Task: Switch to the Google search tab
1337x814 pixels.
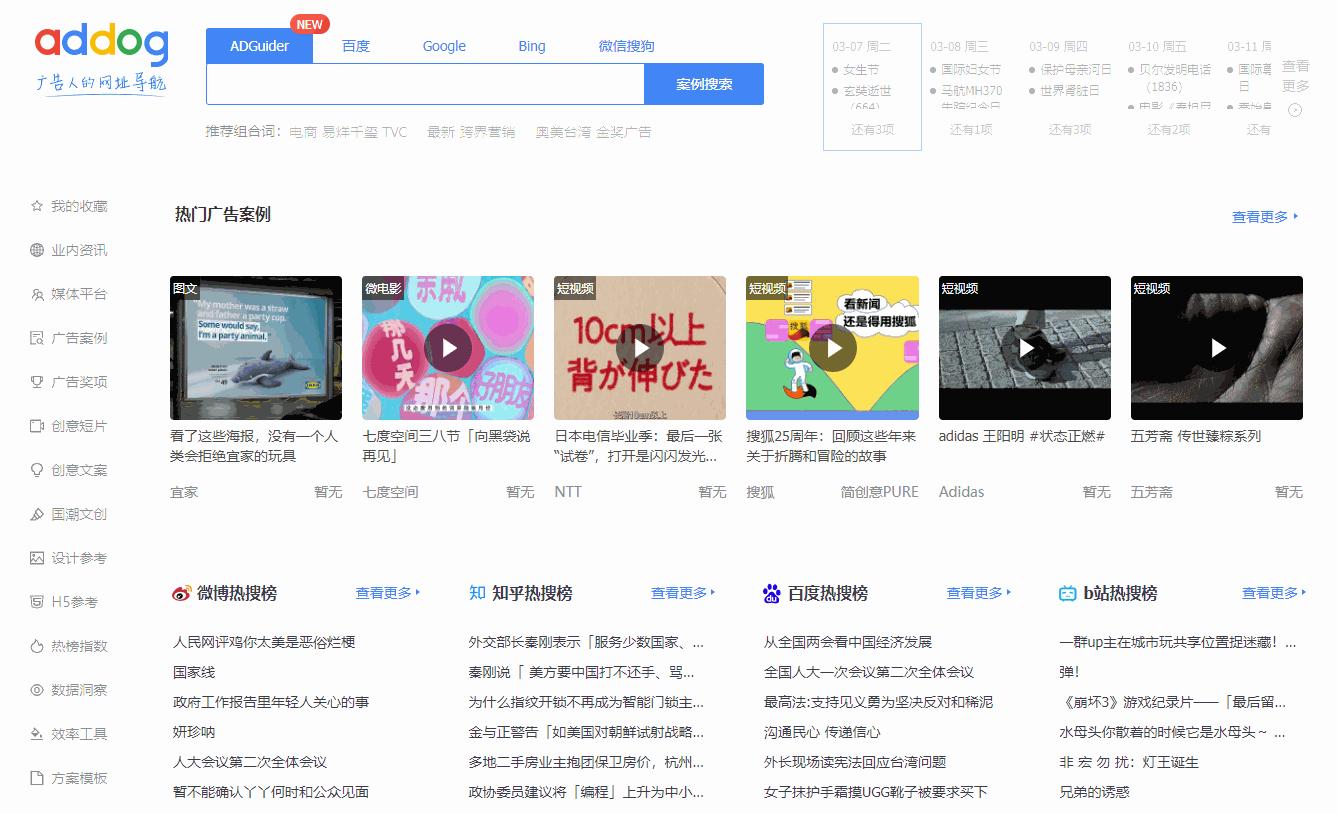Action: 443,45
